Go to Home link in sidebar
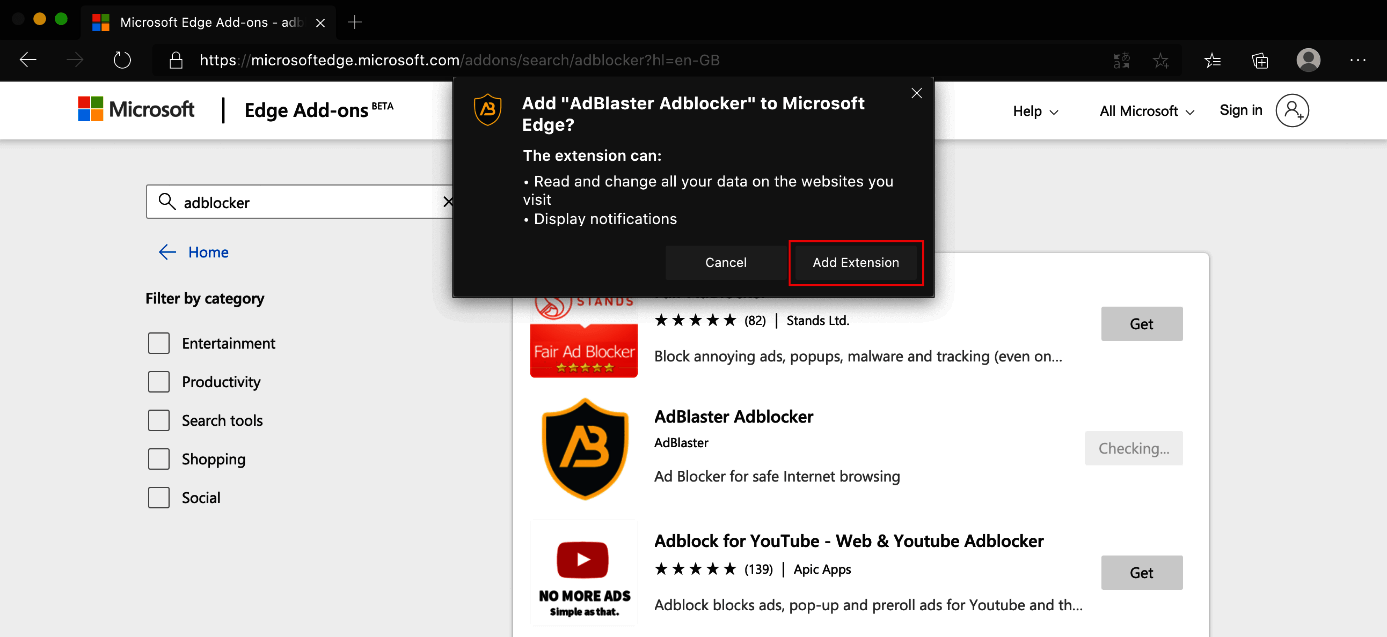This screenshot has width=1387, height=637. pos(208,252)
